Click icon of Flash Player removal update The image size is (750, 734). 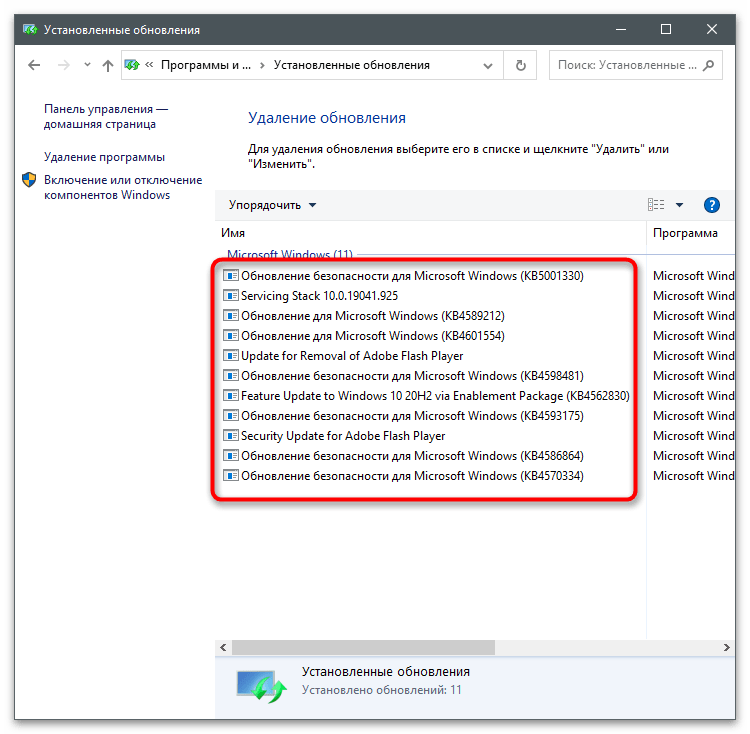click(231, 356)
